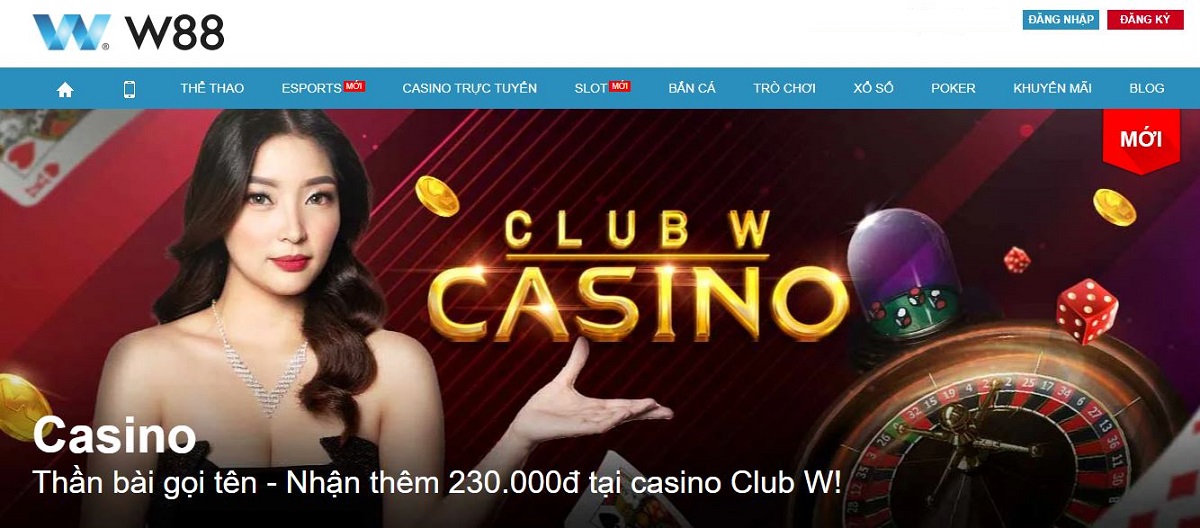Click the red MỚI ribbon badge on banner
The width and height of the screenshot is (1200, 528).
[1141, 140]
